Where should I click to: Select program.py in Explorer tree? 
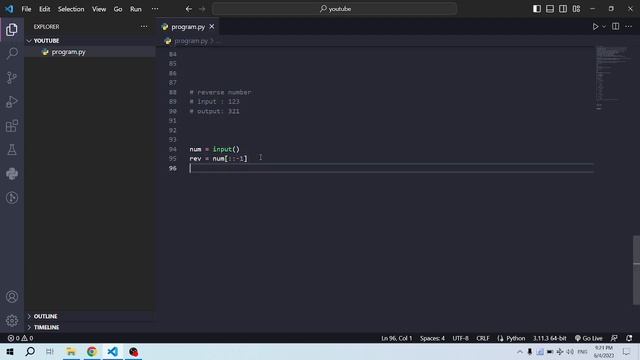(x=68, y=52)
